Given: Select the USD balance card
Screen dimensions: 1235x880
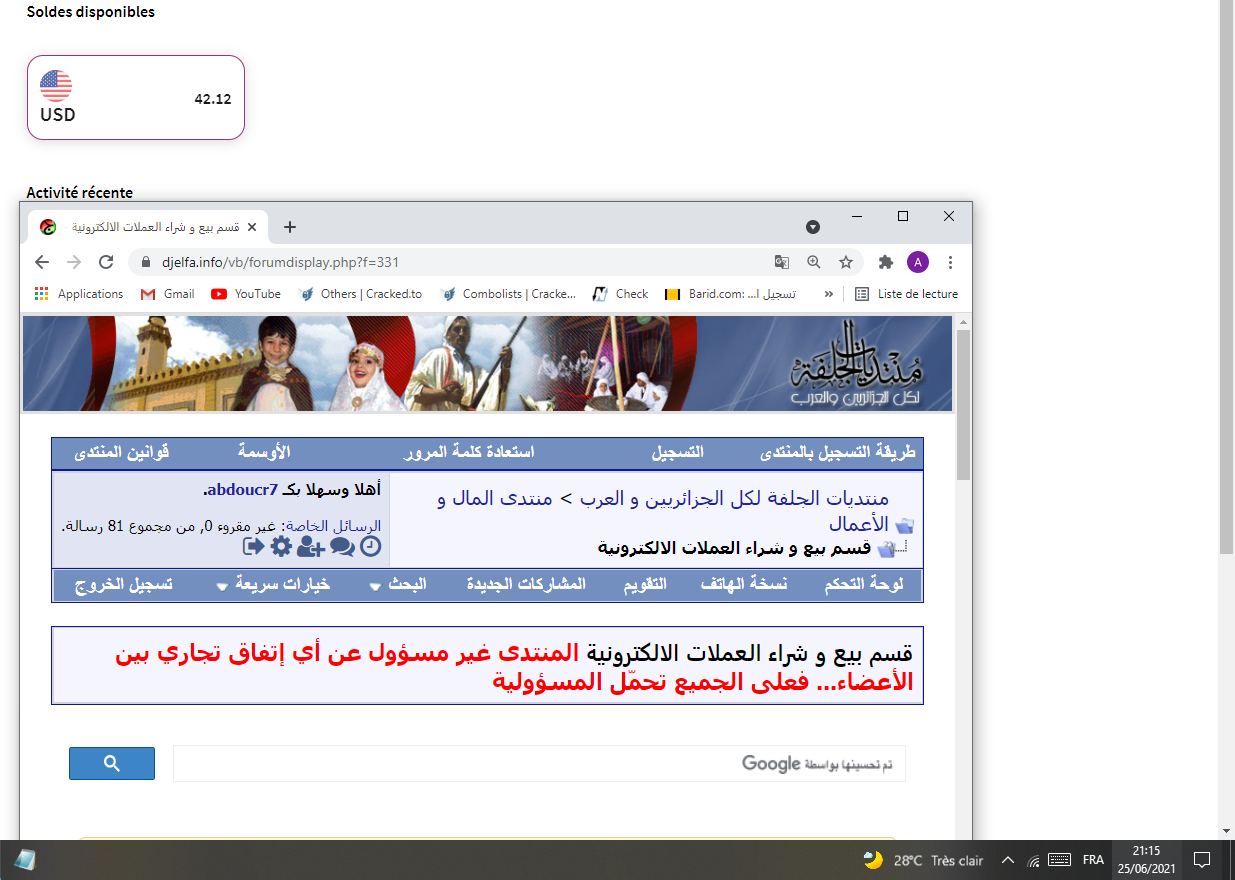Looking at the screenshot, I should [136, 97].
